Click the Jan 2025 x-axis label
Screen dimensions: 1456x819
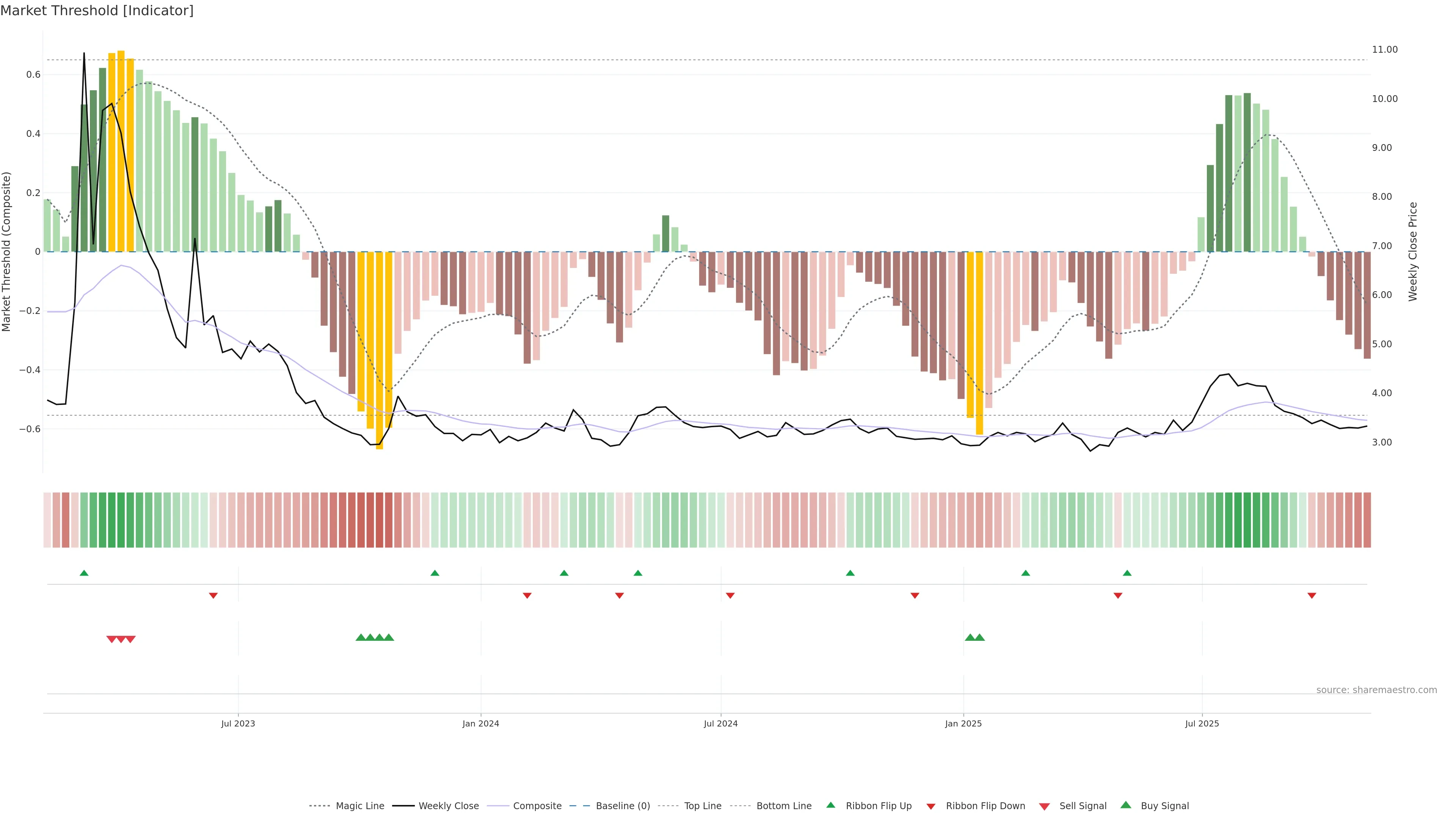[x=963, y=723]
